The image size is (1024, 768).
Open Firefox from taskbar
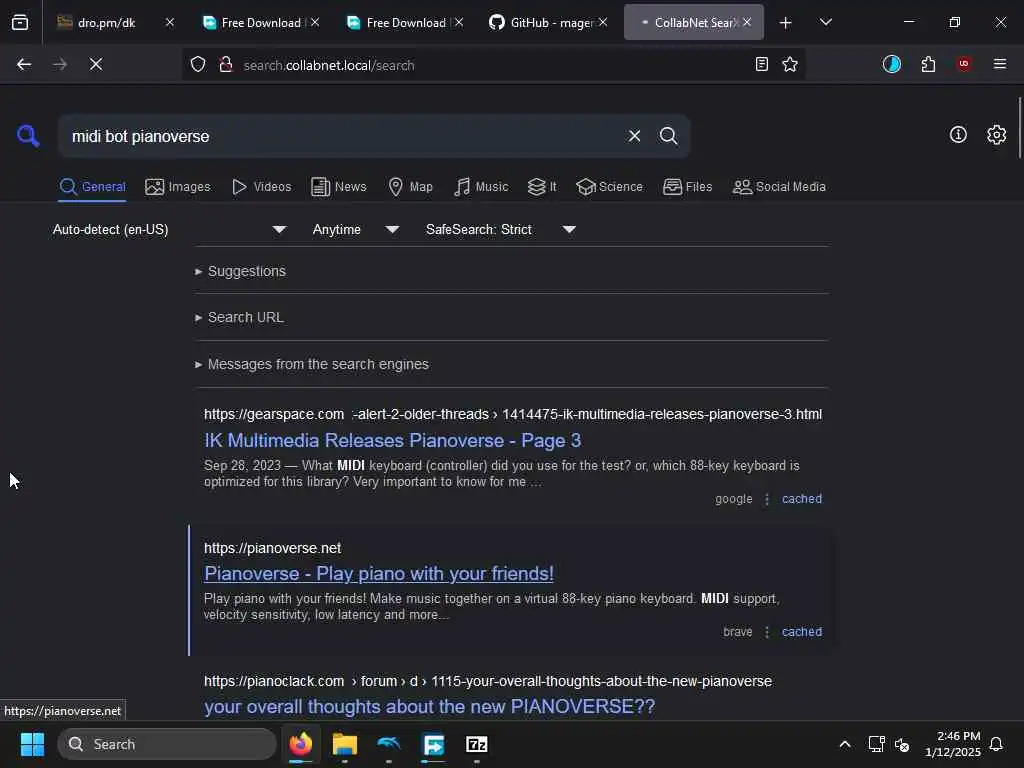tap(300, 744)
